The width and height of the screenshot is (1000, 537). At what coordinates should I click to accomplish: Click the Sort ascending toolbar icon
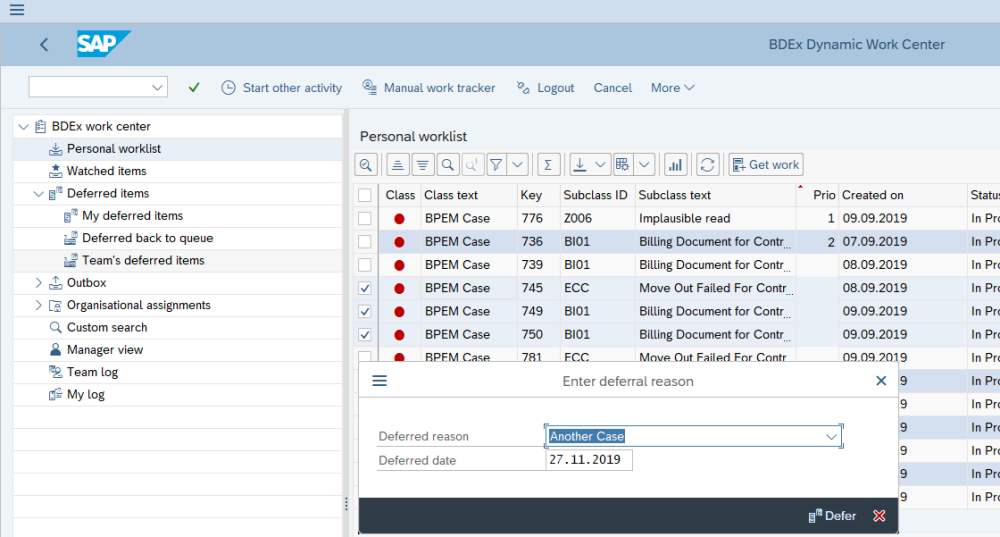pyautogui.click(x=397, y=165)
